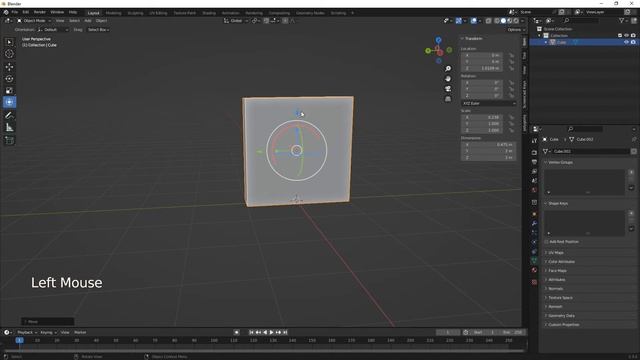Jump to the timeline start frame
Image resolution: width=640 pixels, height=360 pixels.
coord(251,332)
